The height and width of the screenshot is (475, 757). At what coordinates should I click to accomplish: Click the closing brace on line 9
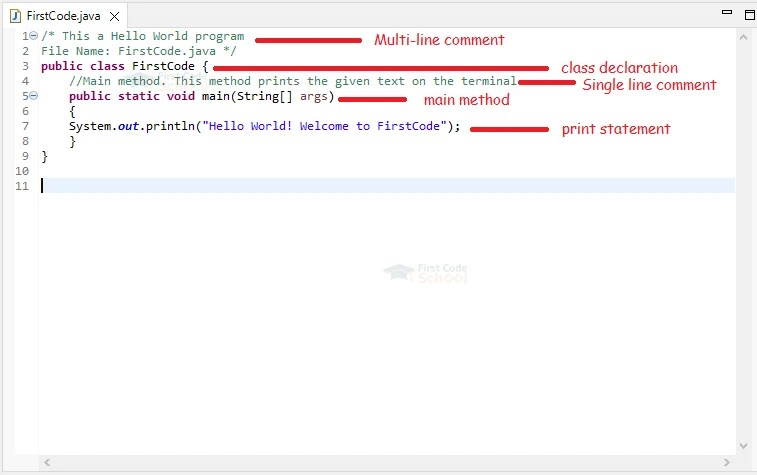pyautogui.click(x=44, y=156)
